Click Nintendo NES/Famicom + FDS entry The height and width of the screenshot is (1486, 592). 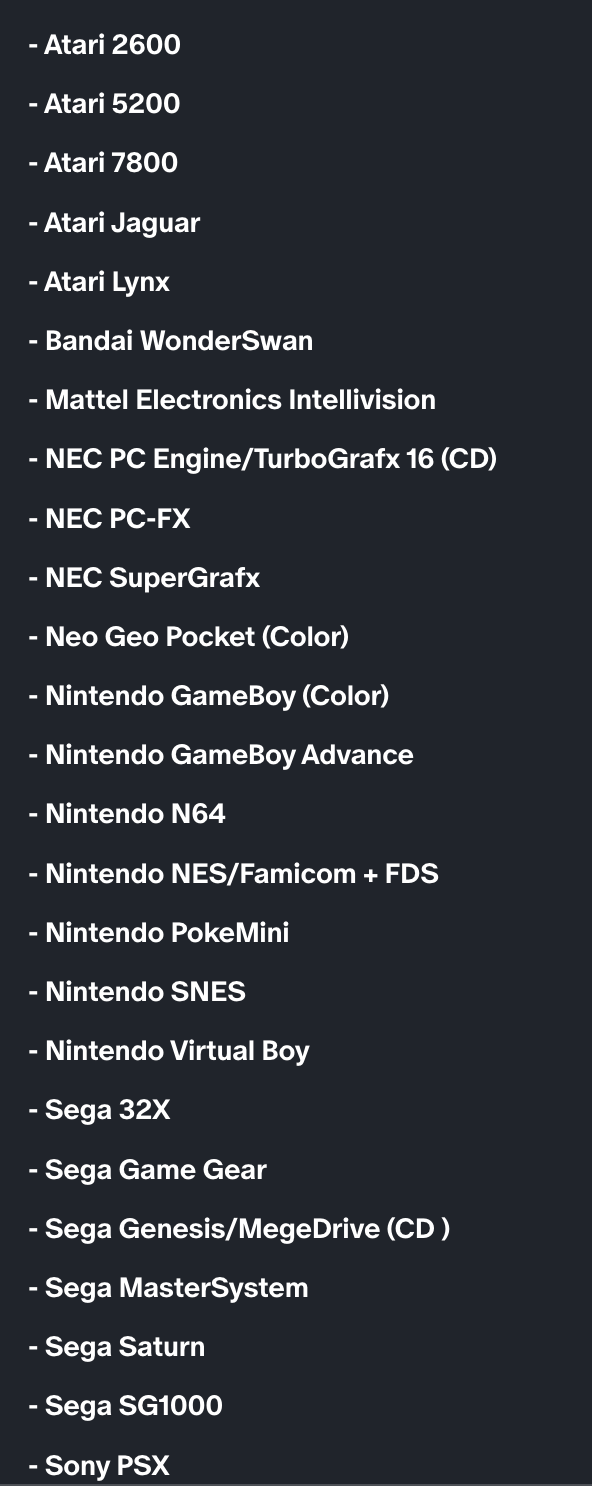point(234,874)
